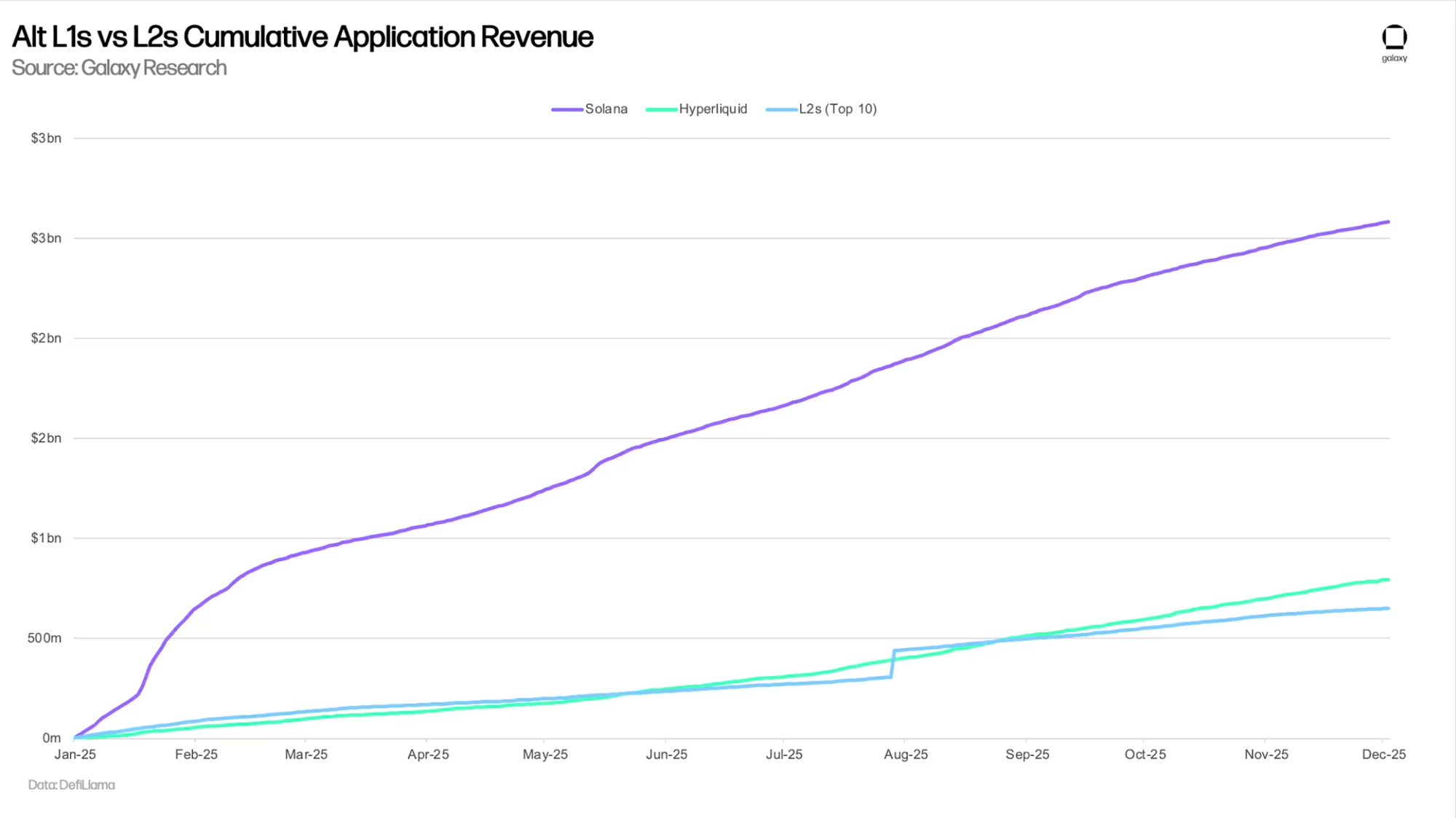Click the Aug-25 x-axis label
Screen dimensions: 1456x818
point(906,755)
